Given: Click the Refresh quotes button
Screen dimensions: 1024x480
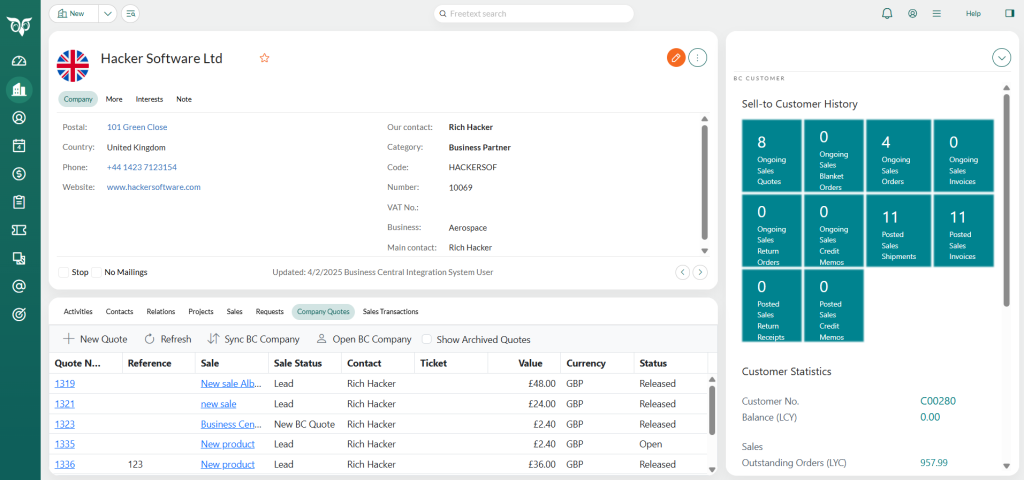Looking at the screenshot, I should [168, 339].
